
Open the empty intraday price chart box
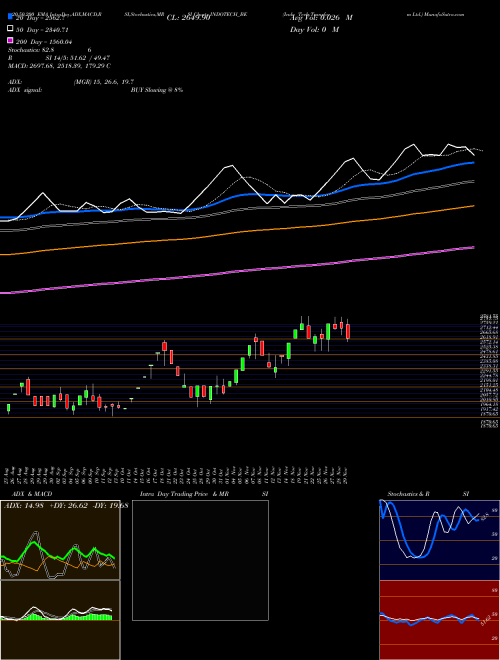200,560
